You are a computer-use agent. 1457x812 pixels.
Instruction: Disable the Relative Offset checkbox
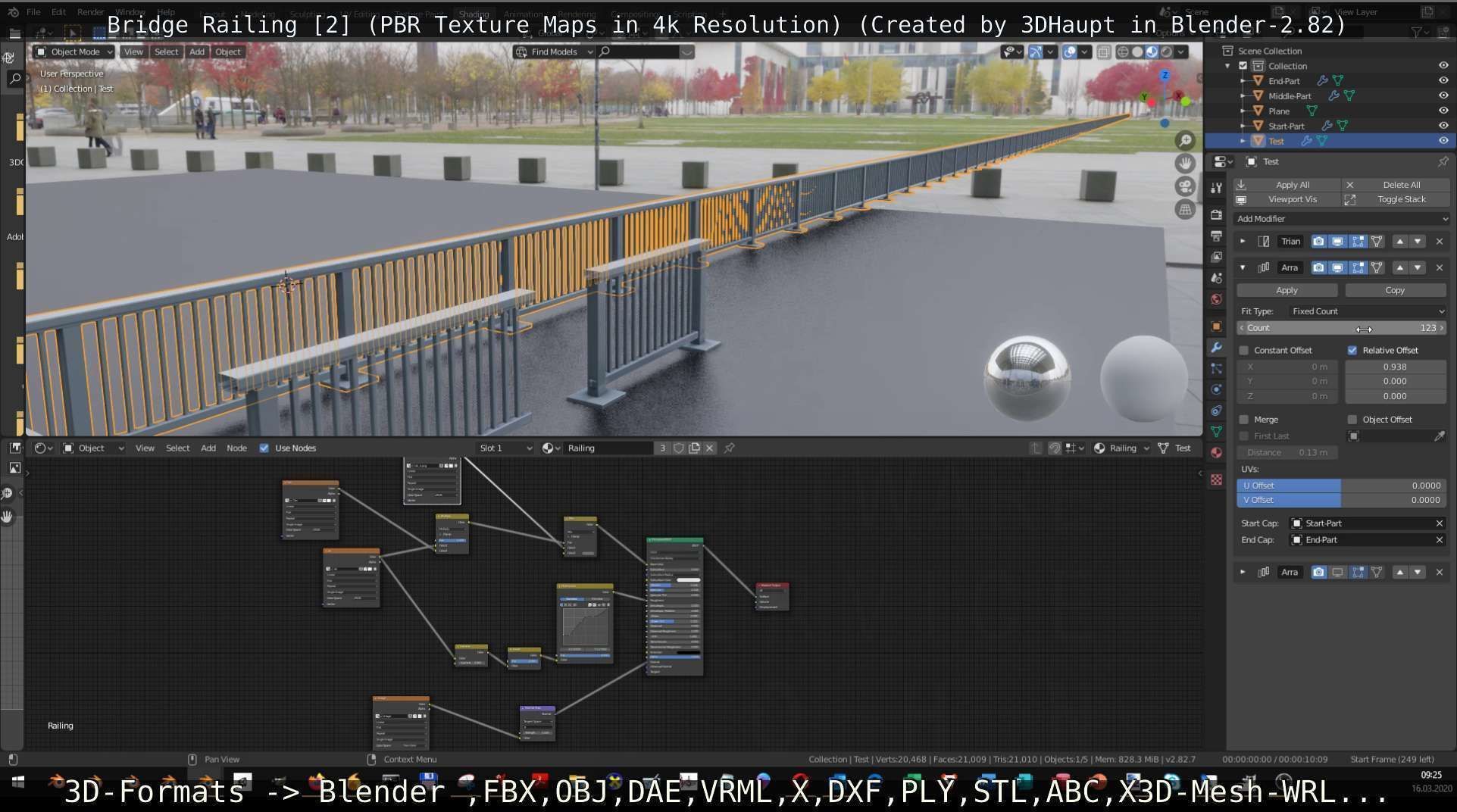click(1352, 351)
